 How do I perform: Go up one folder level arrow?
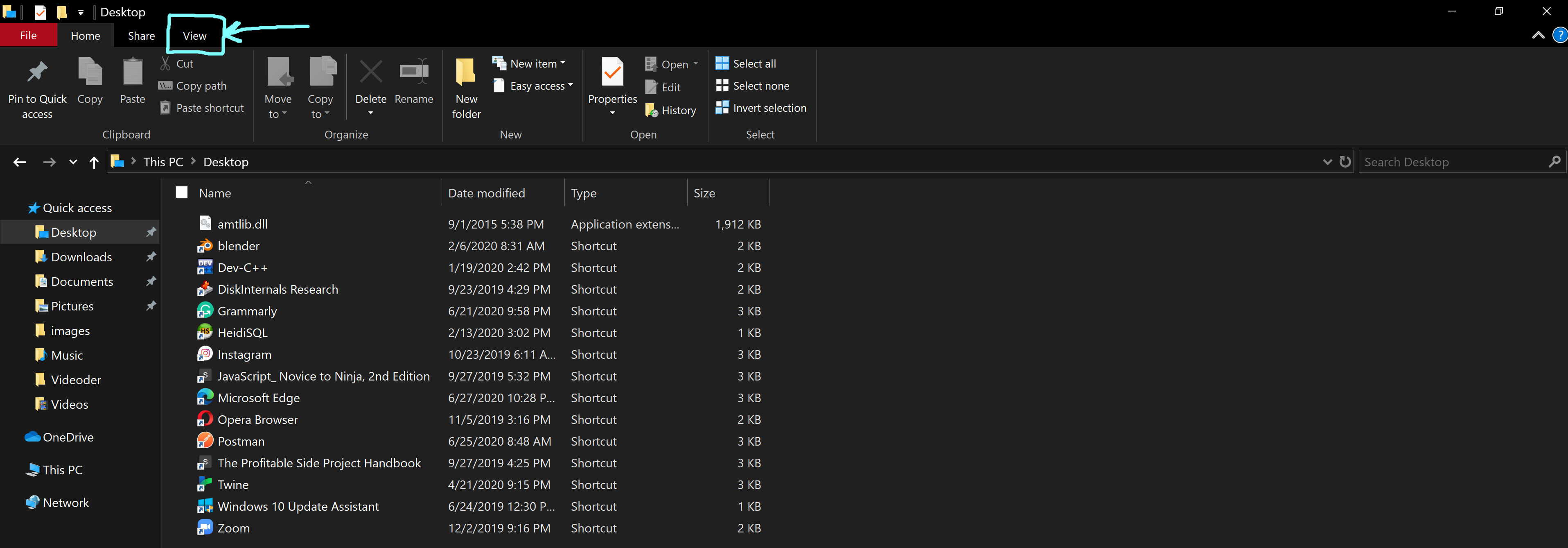[94, 162]
